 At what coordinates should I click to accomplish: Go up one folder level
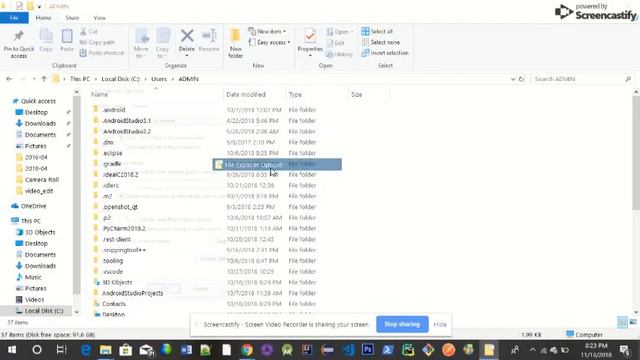point(44,79)
